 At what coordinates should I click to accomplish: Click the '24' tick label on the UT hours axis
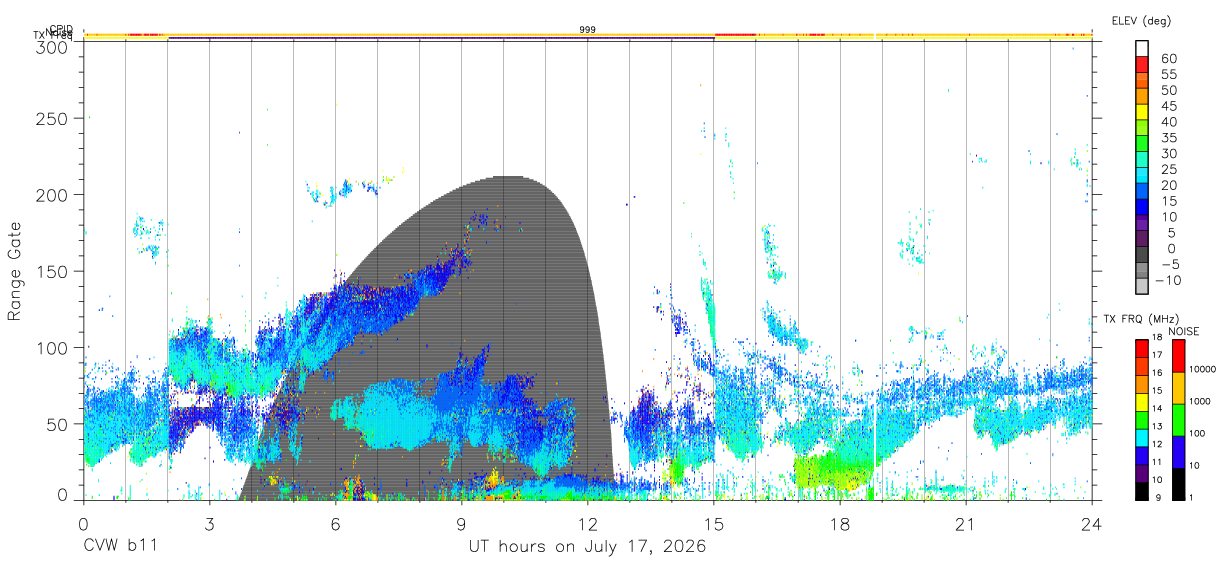[x=1092, y=524]
